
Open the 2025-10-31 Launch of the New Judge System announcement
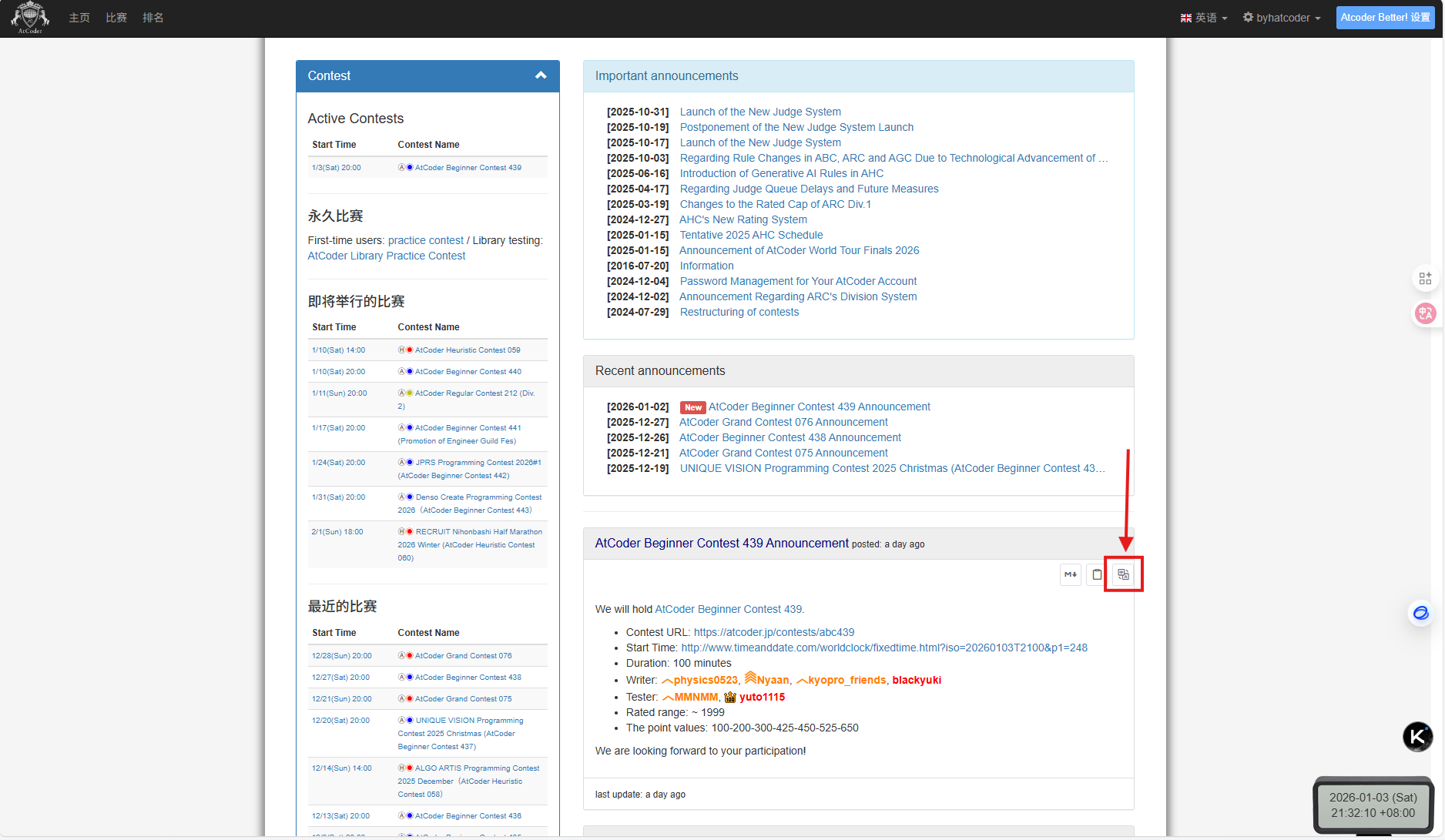pos(760,112)
